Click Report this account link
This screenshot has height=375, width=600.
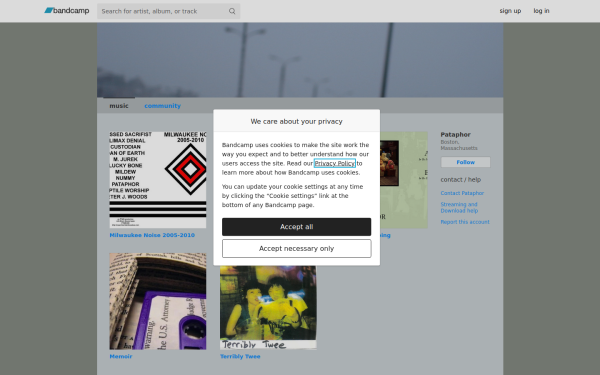(465, 222)
